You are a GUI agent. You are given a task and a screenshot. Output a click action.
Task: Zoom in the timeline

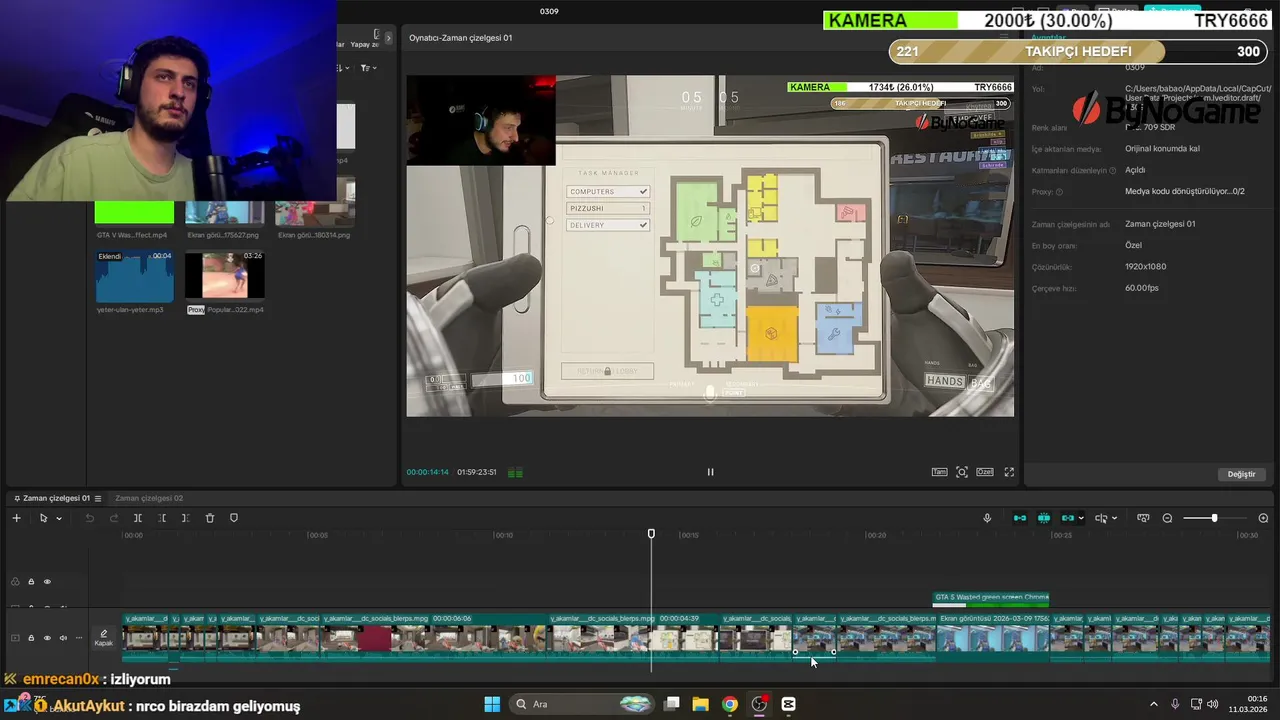click(x=1263, y=518)
